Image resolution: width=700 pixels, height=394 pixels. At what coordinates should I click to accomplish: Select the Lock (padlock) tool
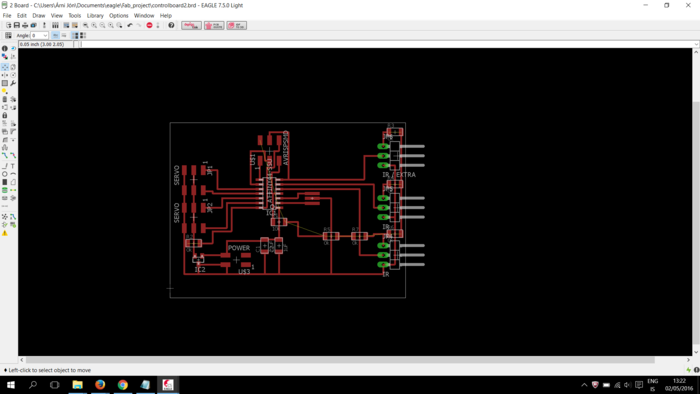pyautogui.click(x=5, y=115)
